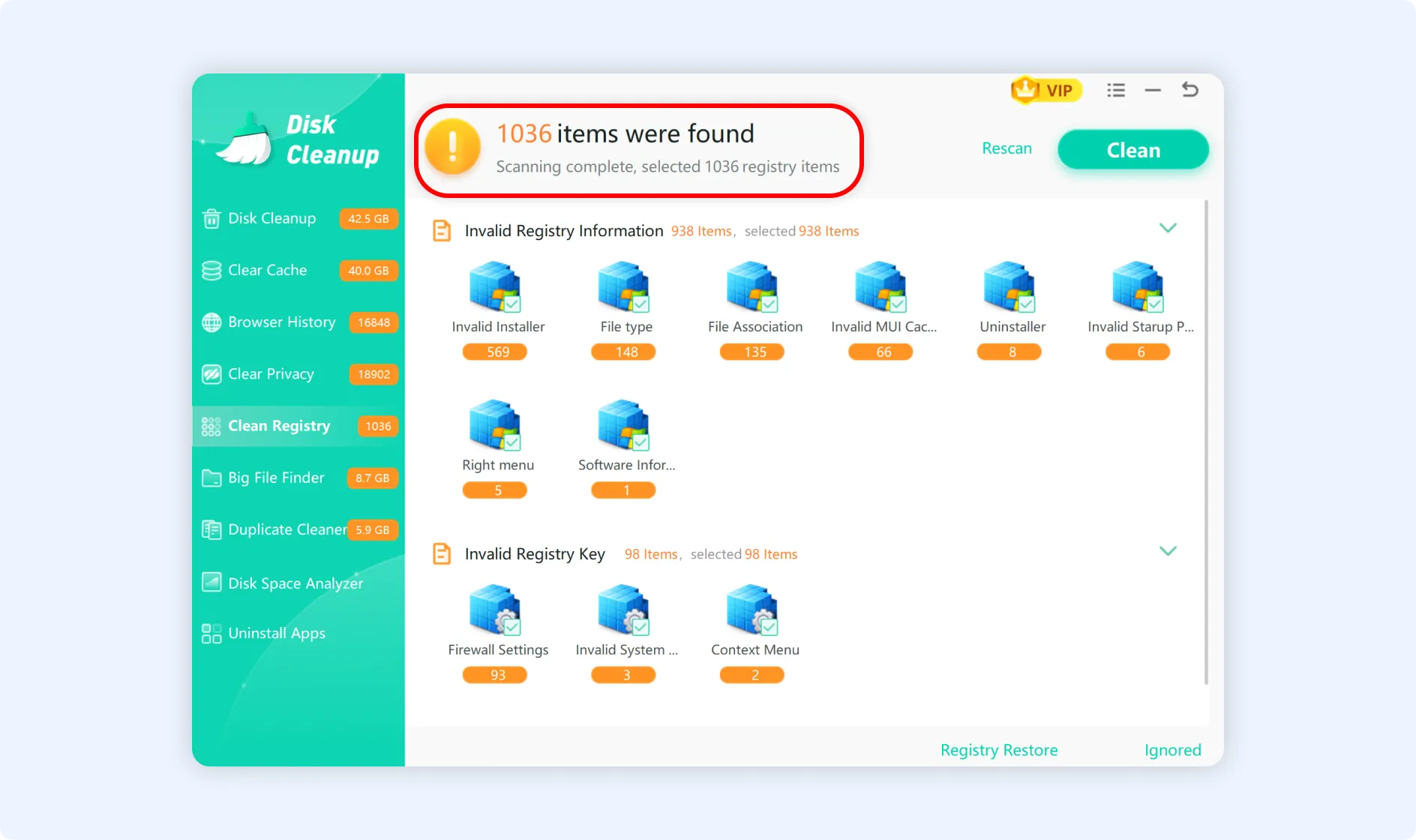Select the Clear Cache tool
This screenshot has height=840, width=1416.
[x=267, y=270]
